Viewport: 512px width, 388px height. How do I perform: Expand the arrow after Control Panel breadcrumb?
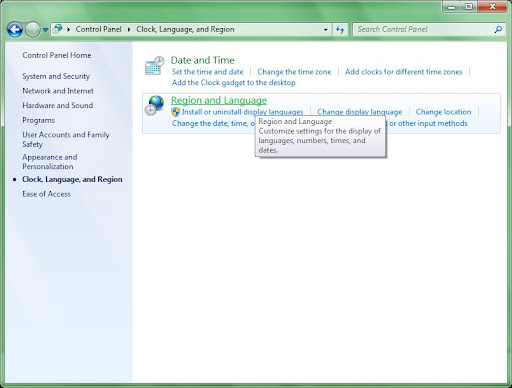(129, 29)
